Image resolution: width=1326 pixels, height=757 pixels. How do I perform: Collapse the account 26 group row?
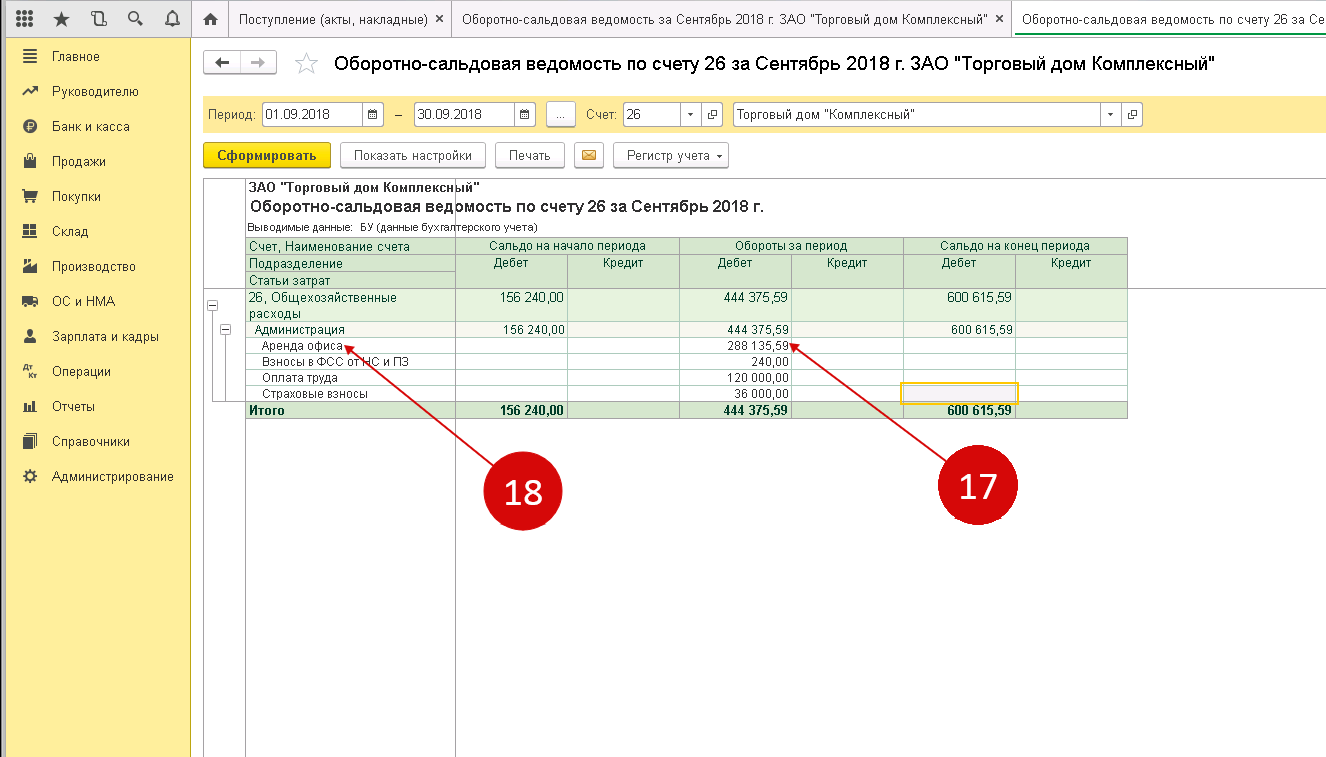[x=212, y=305]
